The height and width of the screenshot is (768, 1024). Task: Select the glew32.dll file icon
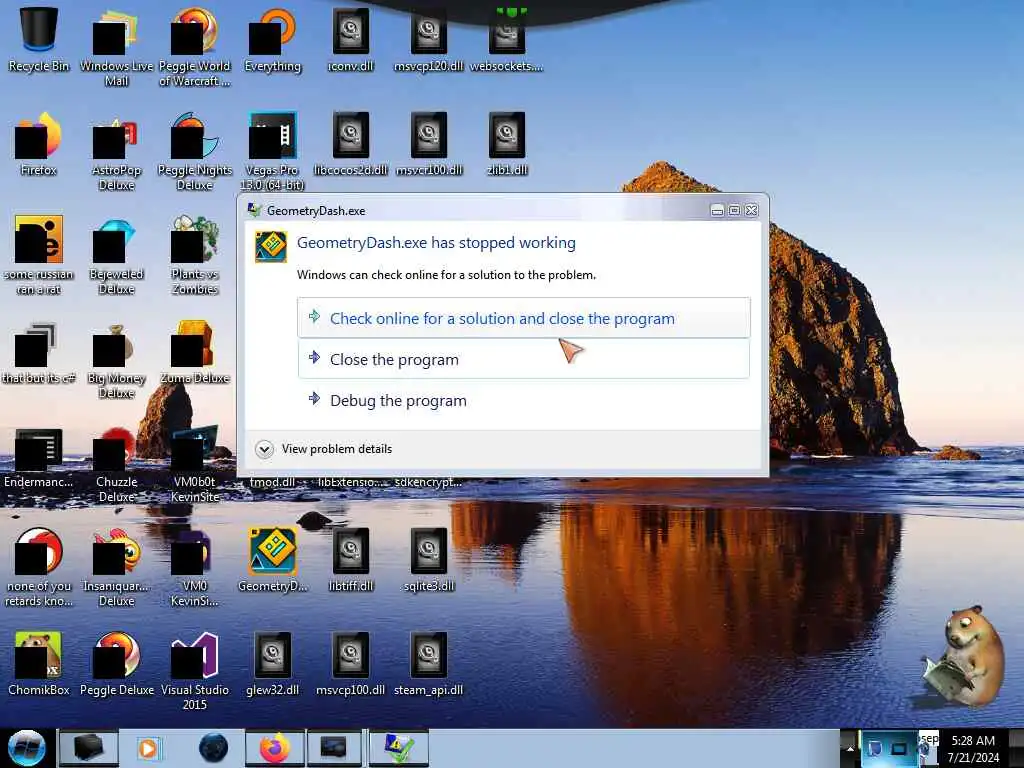[272, 664]
